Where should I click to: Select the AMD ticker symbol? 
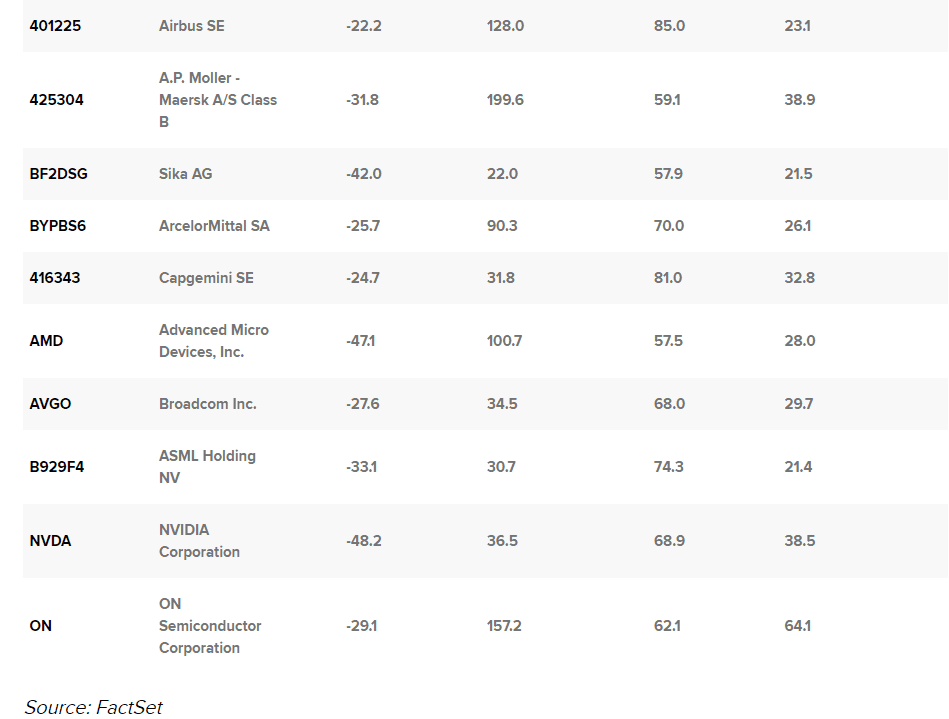pyautogui.click(x=46, y=341)
